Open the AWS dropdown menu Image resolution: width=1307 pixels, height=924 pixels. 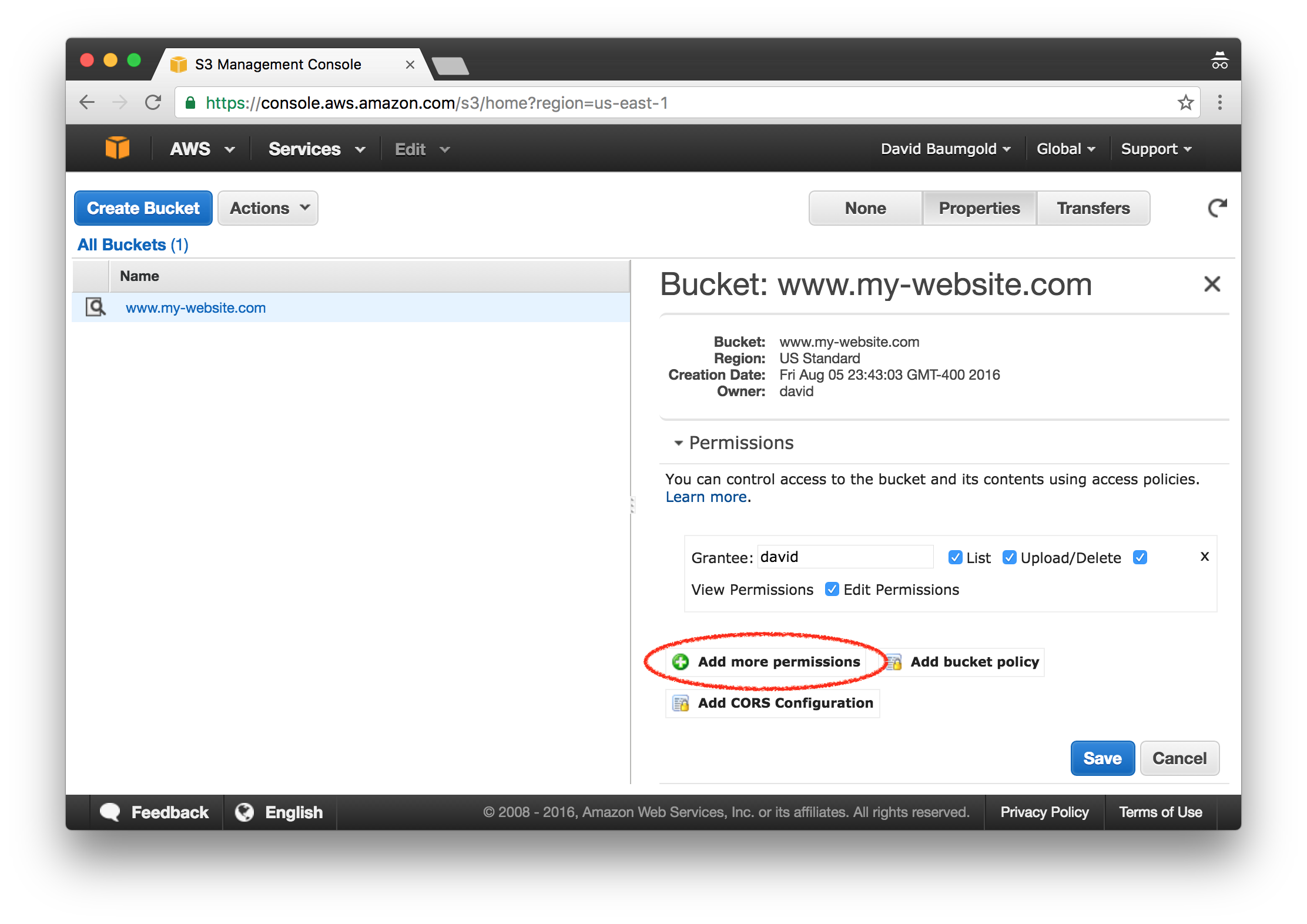pyautogui.click(x=202, y=149)
